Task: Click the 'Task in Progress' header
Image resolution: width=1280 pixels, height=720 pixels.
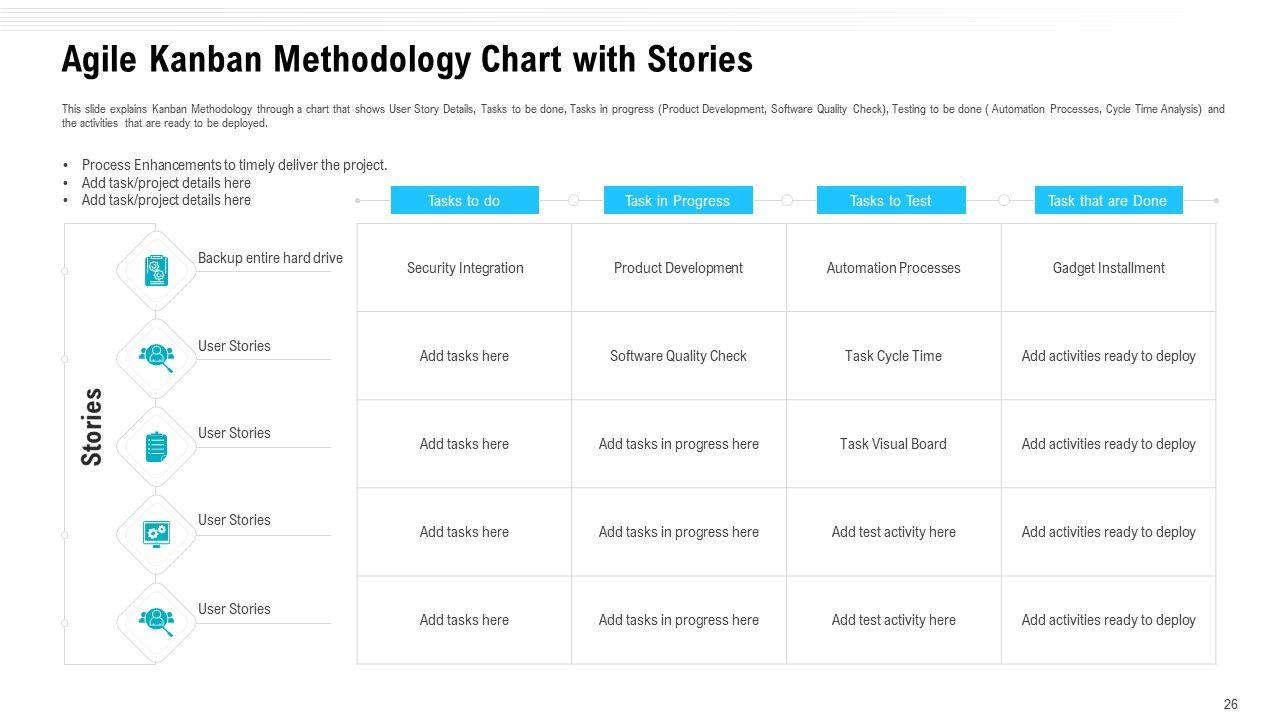Action: pyautogui.click(x=677, y=201)
